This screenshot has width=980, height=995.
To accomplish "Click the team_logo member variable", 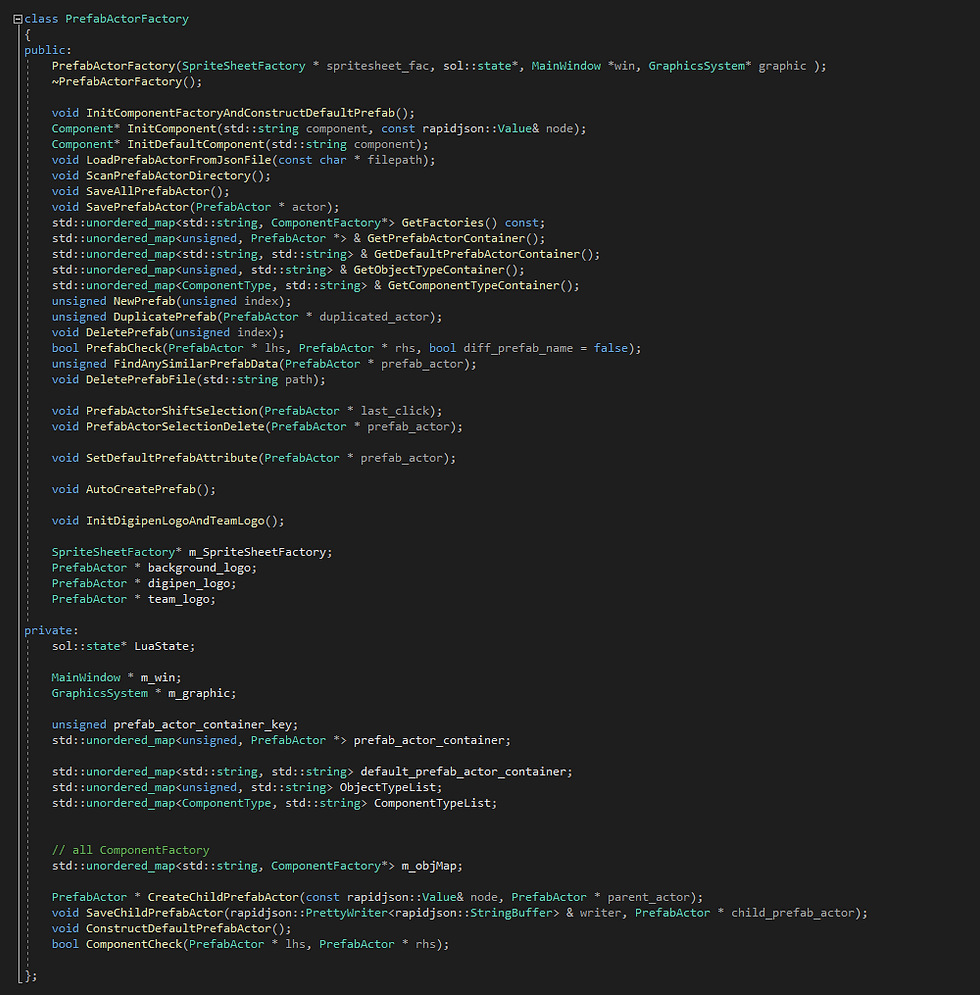I will point(178,600).
